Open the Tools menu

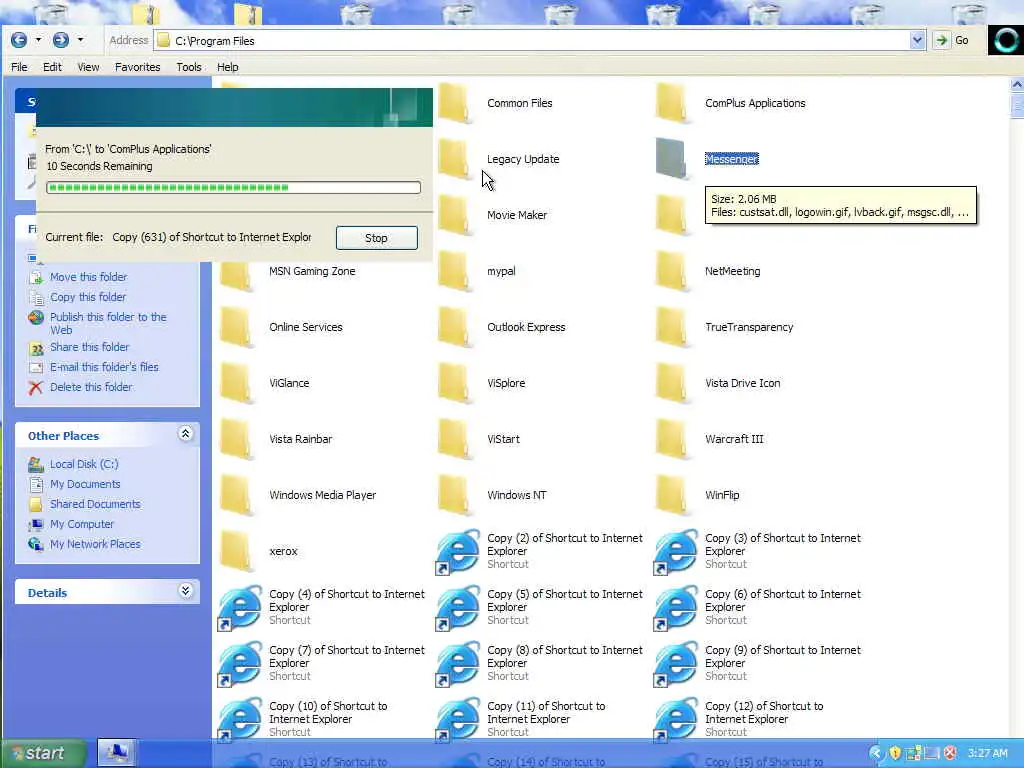[189, 67]
